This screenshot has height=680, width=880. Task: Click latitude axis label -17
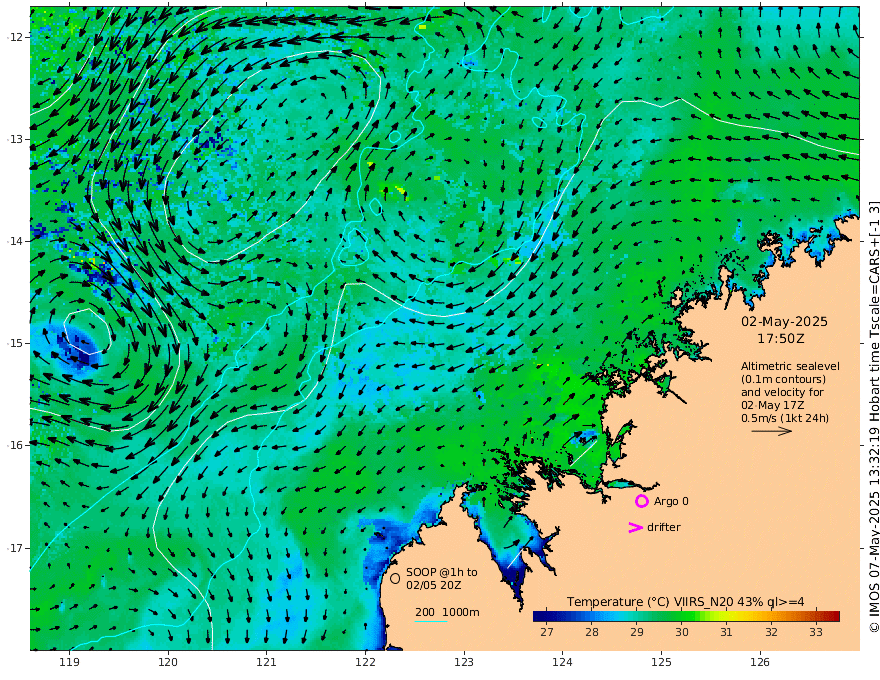[x=14, y=548]
